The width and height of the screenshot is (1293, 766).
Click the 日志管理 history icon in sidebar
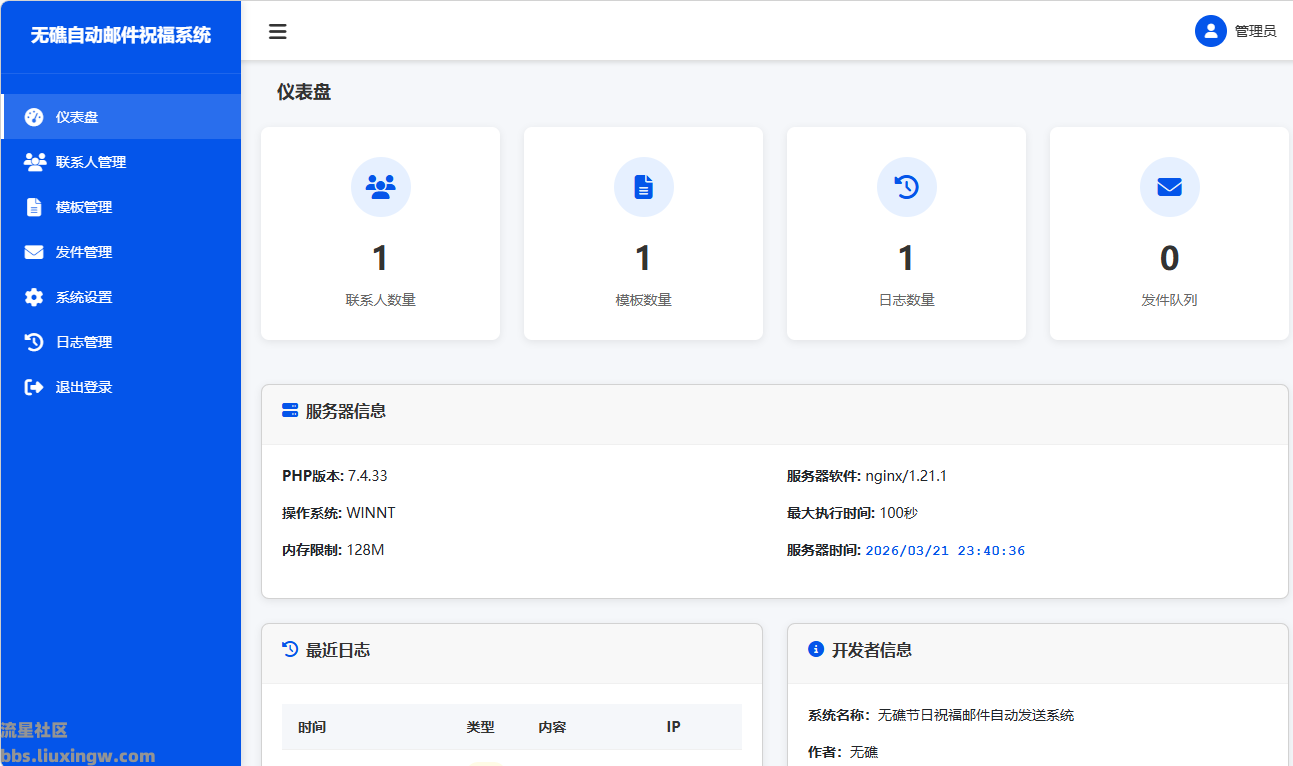[34, 342]
